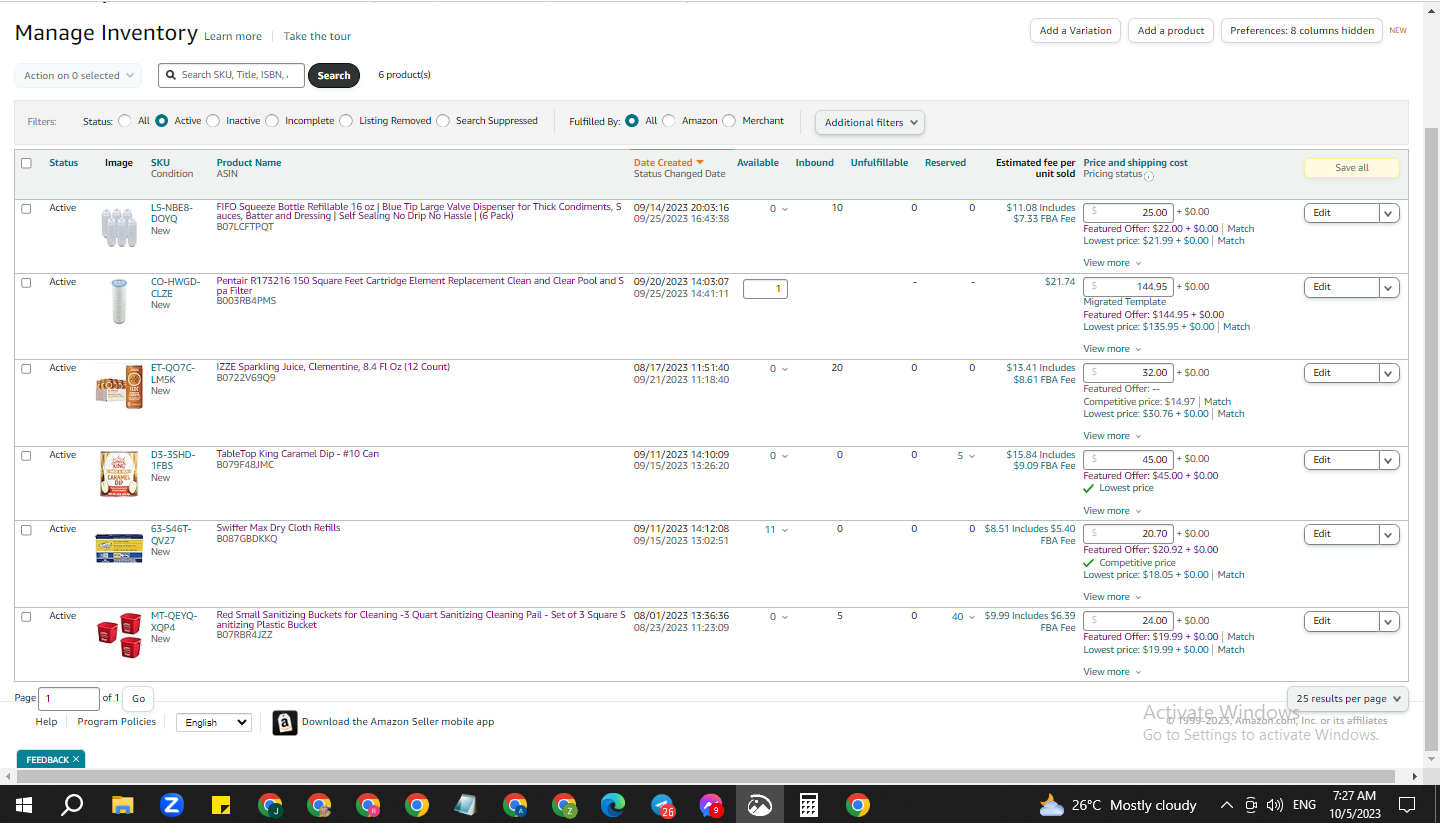Dismiss the FEEDBACK tab with its X
This screenshot has width=1440, height=823.
pyautogui.click(x=76, y=760)
